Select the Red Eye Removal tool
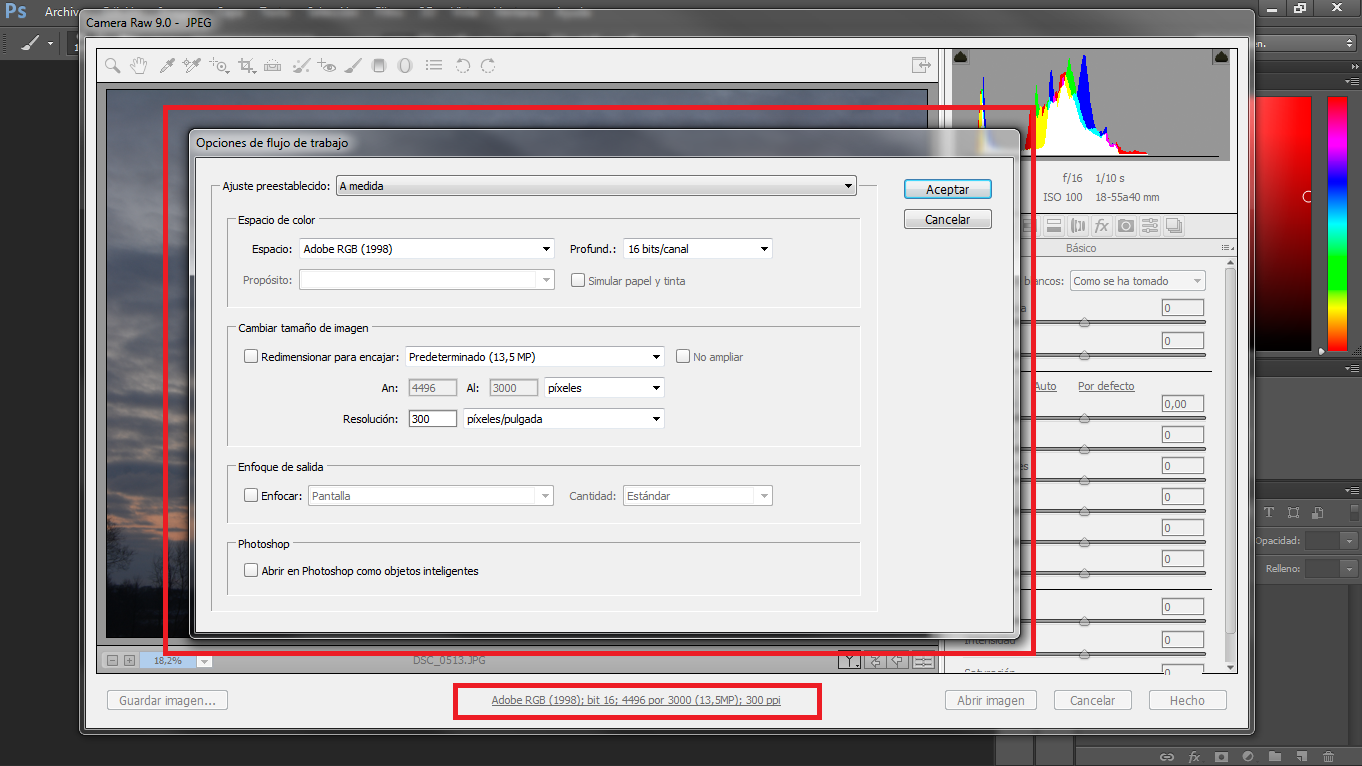 (327, 66)
